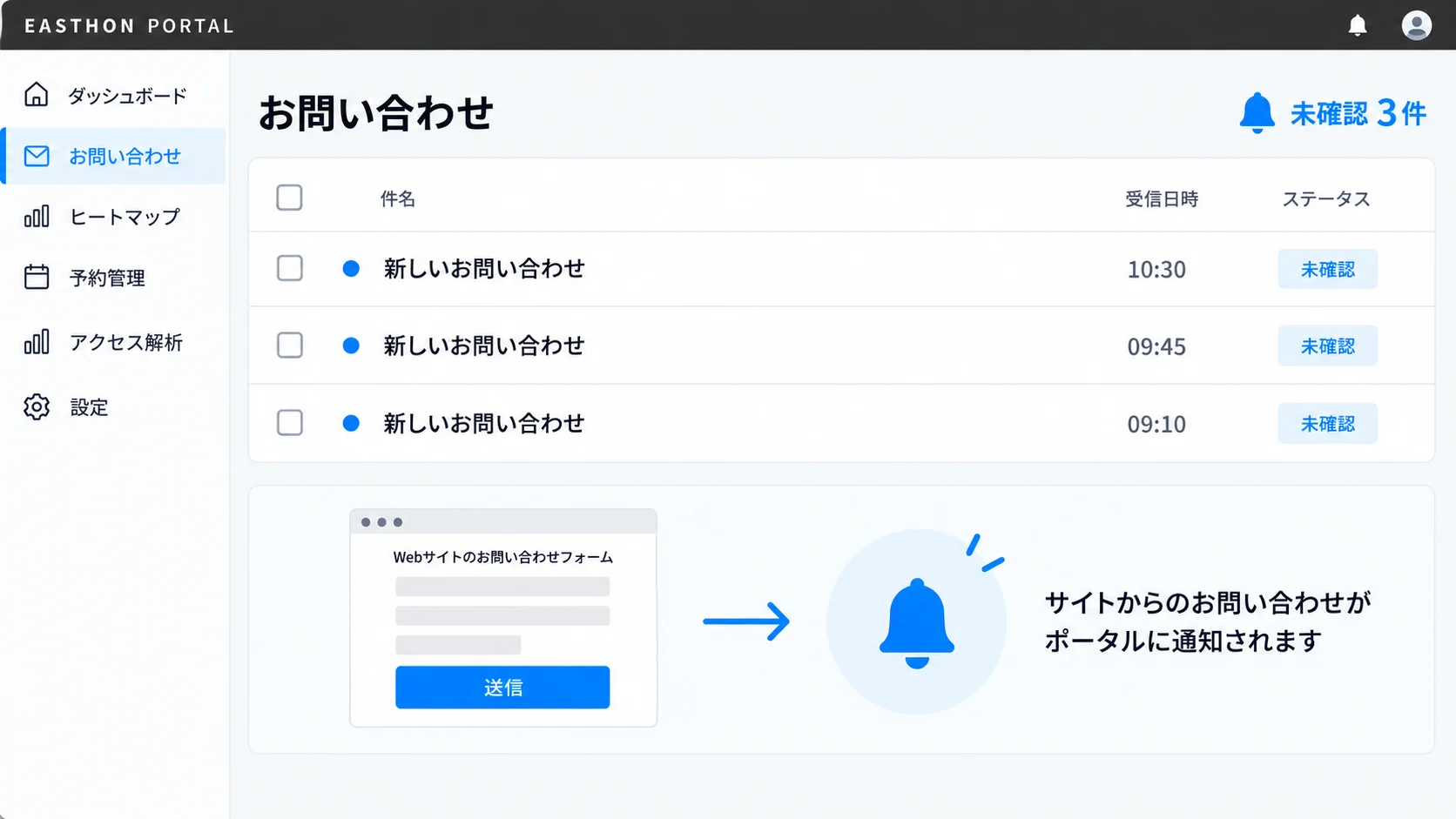Click the 件名 column header
Viewport: 1456px width, 819px height.
398,198
